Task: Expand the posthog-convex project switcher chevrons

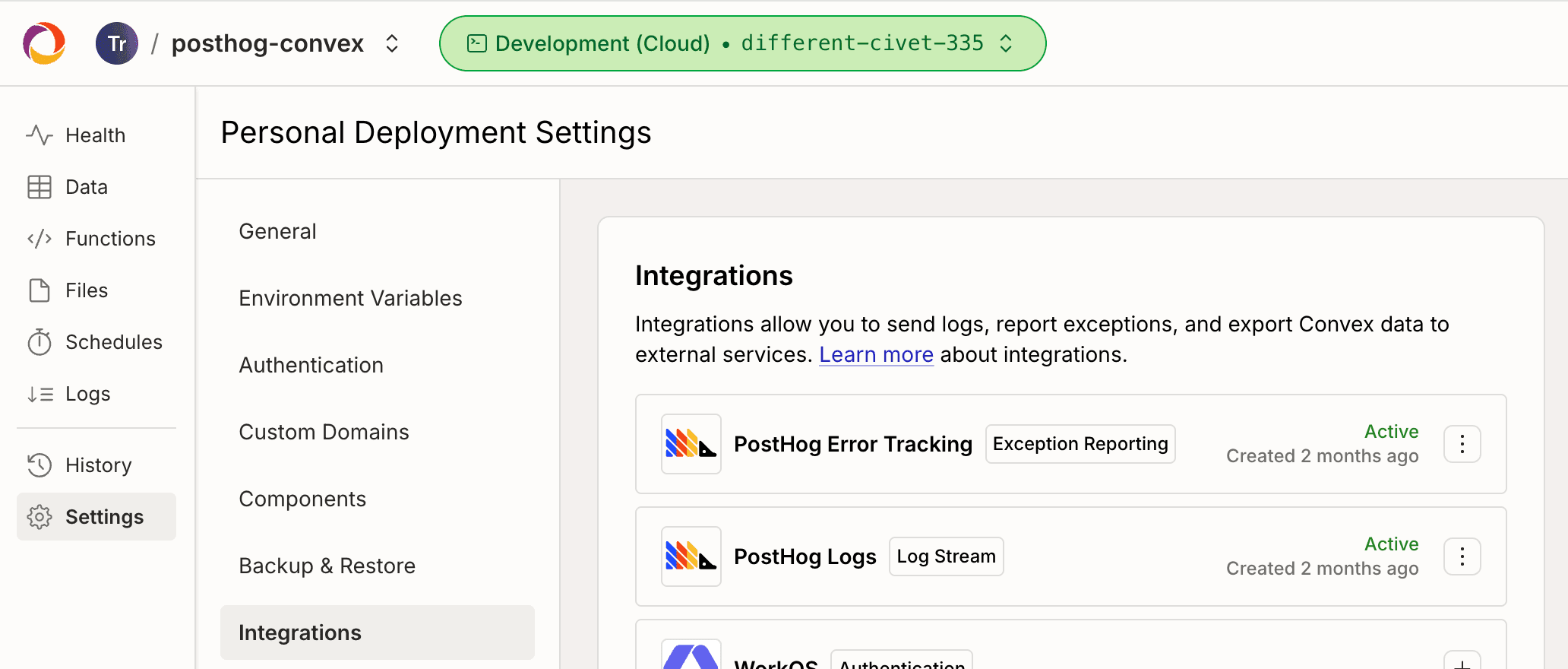Action: tap(392, 43)
